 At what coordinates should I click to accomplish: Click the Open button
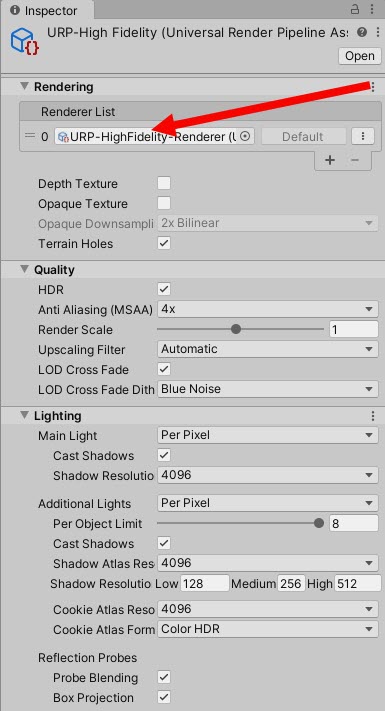click(x=360, y=56)
